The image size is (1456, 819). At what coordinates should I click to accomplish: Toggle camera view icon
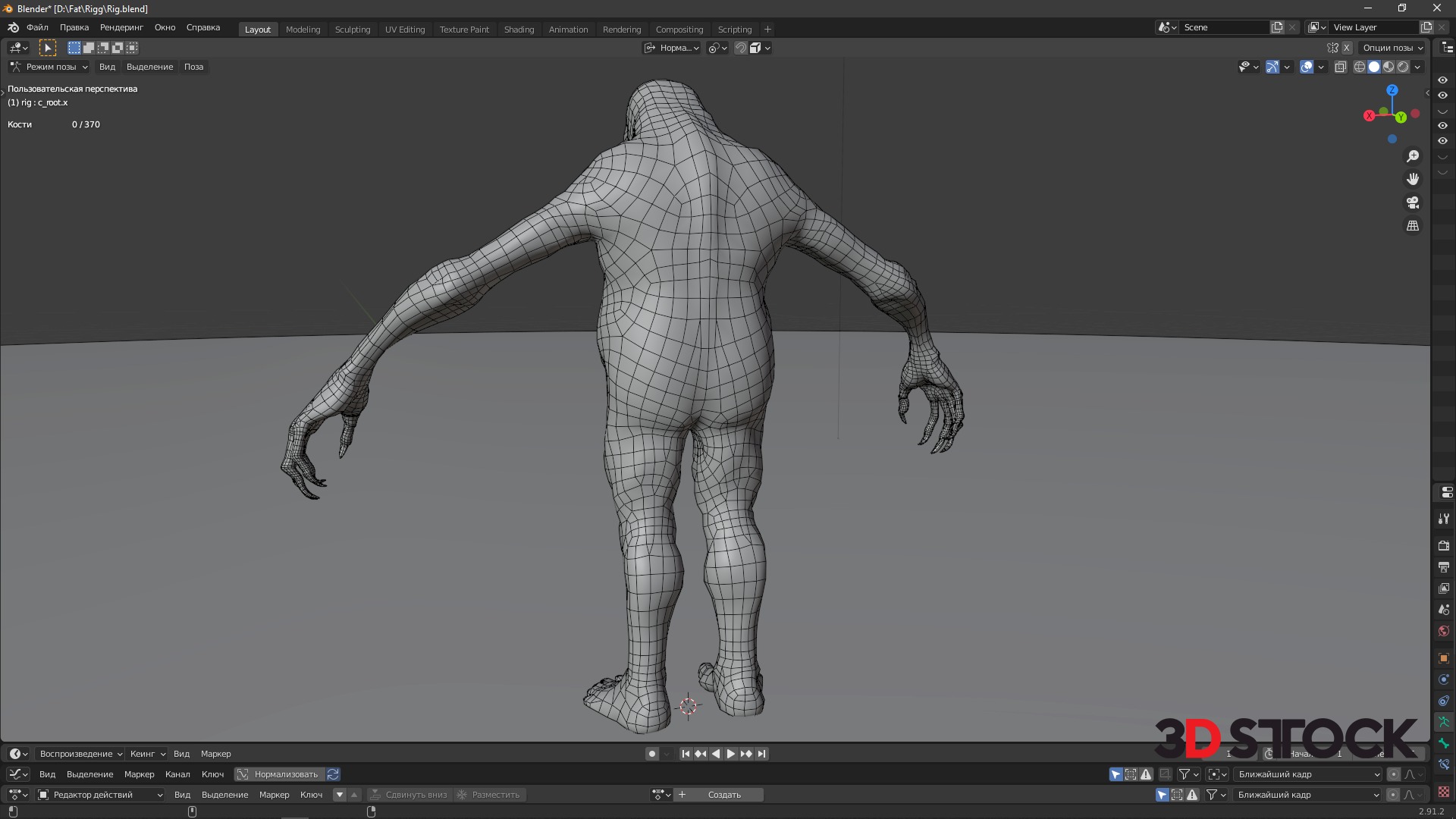click(1413, 202)
